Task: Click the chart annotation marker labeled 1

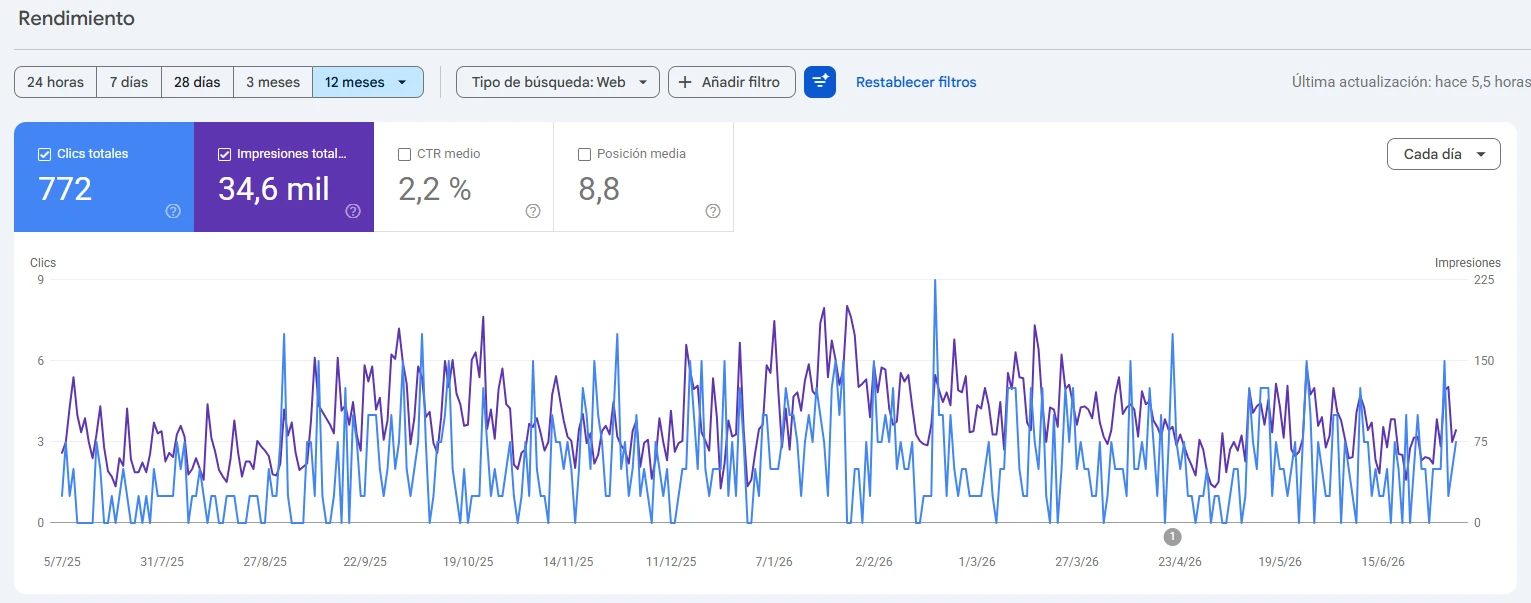Action: (1172, 537)
